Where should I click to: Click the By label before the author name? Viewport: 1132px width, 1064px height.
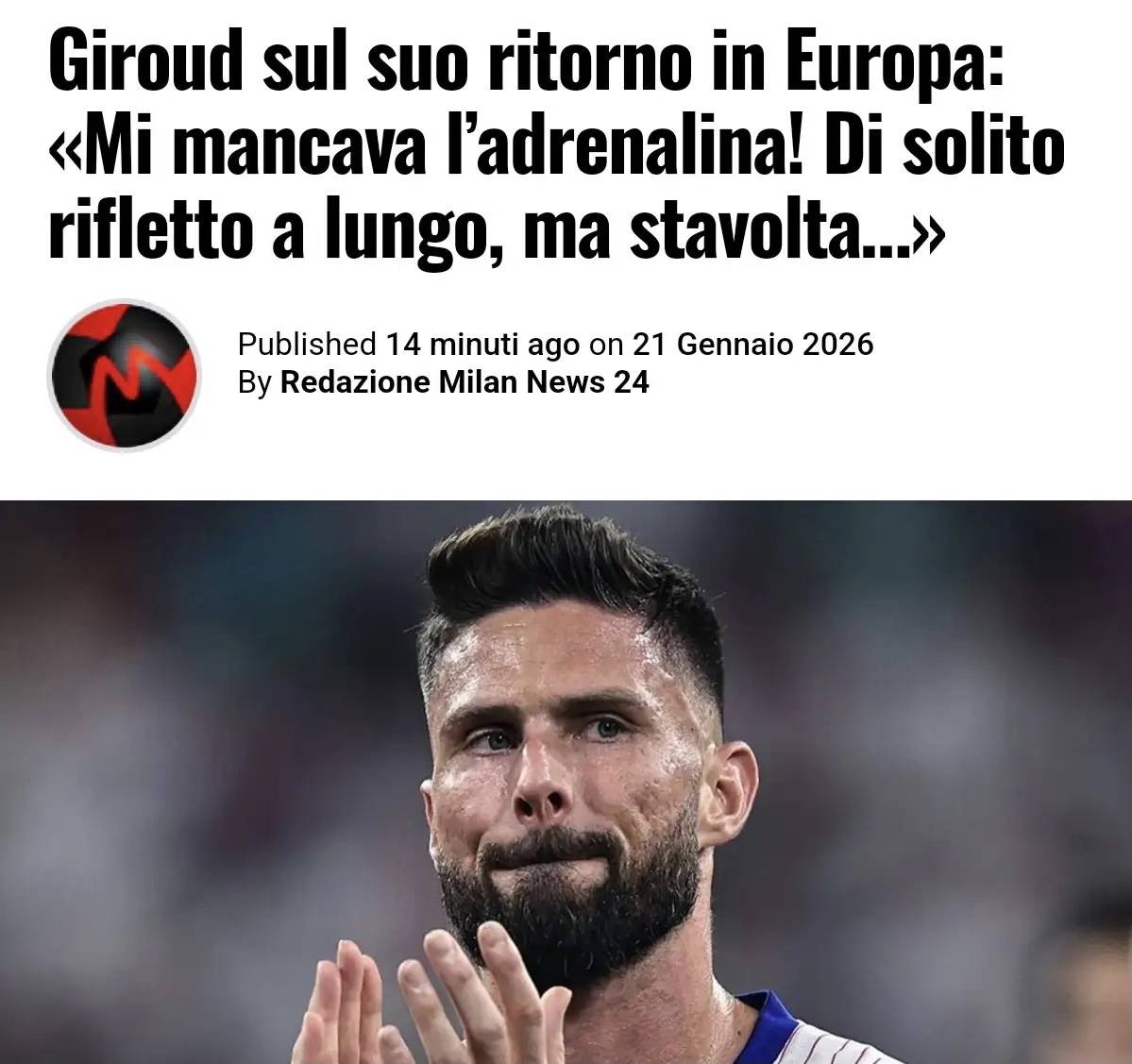pos(254,382)
